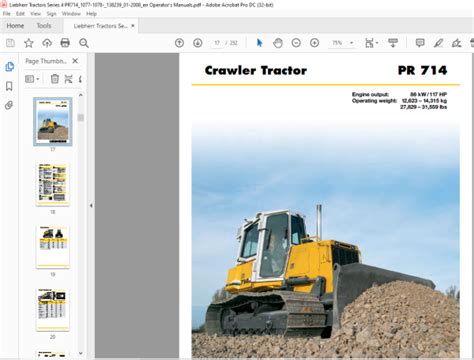This screenshot has height=360, width=474.
Task: Click the magnifier search icon
Action: (84, 43)
